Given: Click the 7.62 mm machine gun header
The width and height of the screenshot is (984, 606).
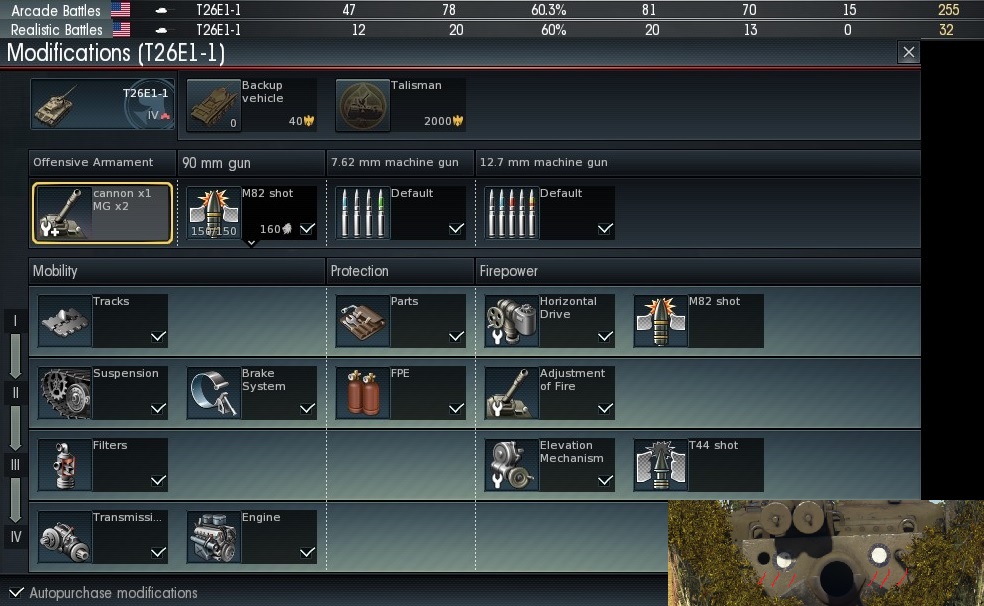Looking at the screenshot, I should [x=400, y=162].
